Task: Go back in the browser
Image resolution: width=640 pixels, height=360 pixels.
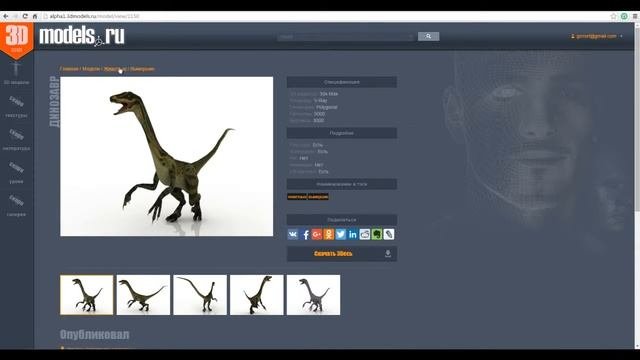Action: (x=6, y=16)
